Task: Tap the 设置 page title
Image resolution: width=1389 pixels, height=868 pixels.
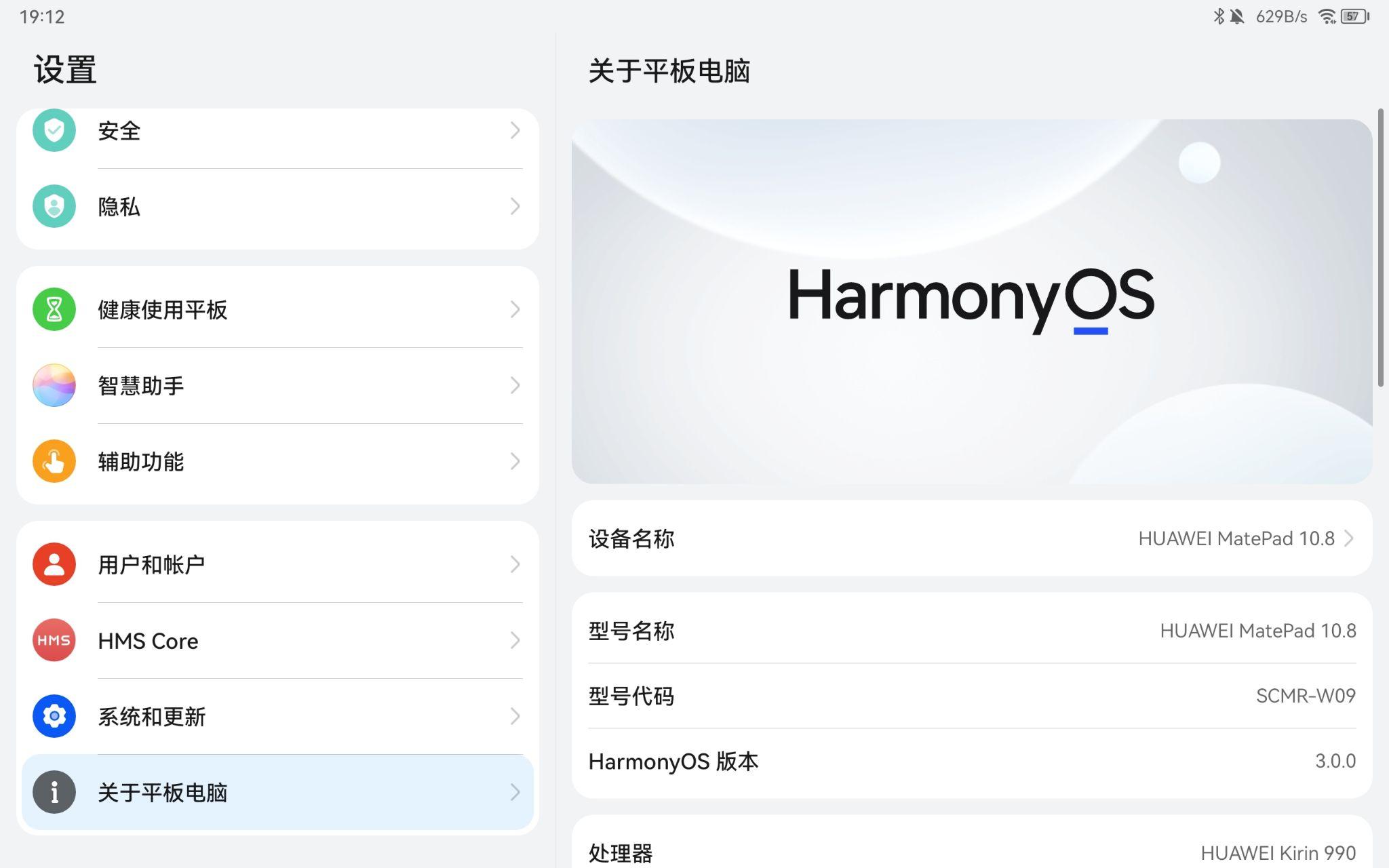Action: point(65,70)
